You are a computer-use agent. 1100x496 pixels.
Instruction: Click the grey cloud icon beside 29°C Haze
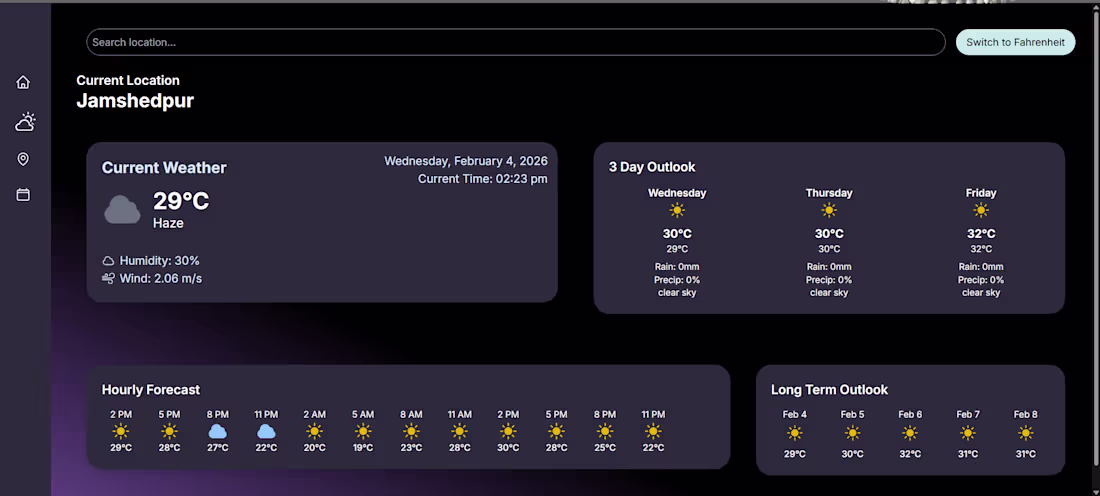pos(122,210)
